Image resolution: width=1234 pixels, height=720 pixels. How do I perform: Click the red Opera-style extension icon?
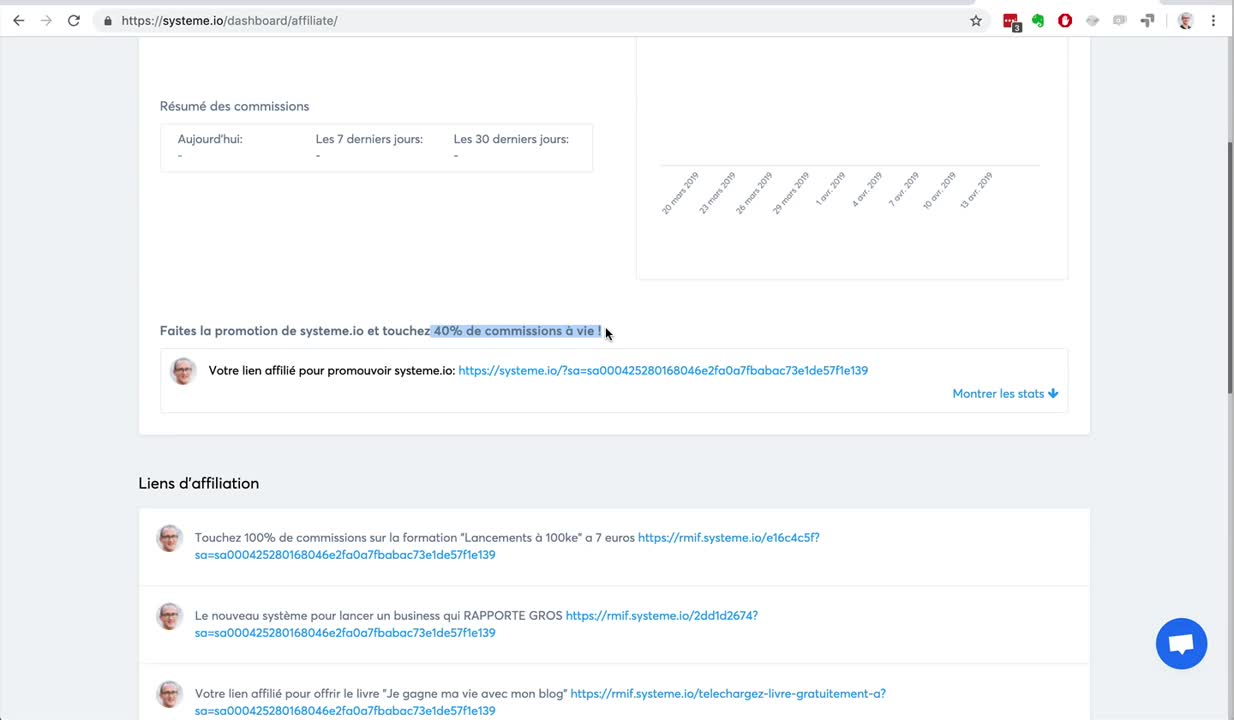pyautogui.click(x=1065, y=20)
